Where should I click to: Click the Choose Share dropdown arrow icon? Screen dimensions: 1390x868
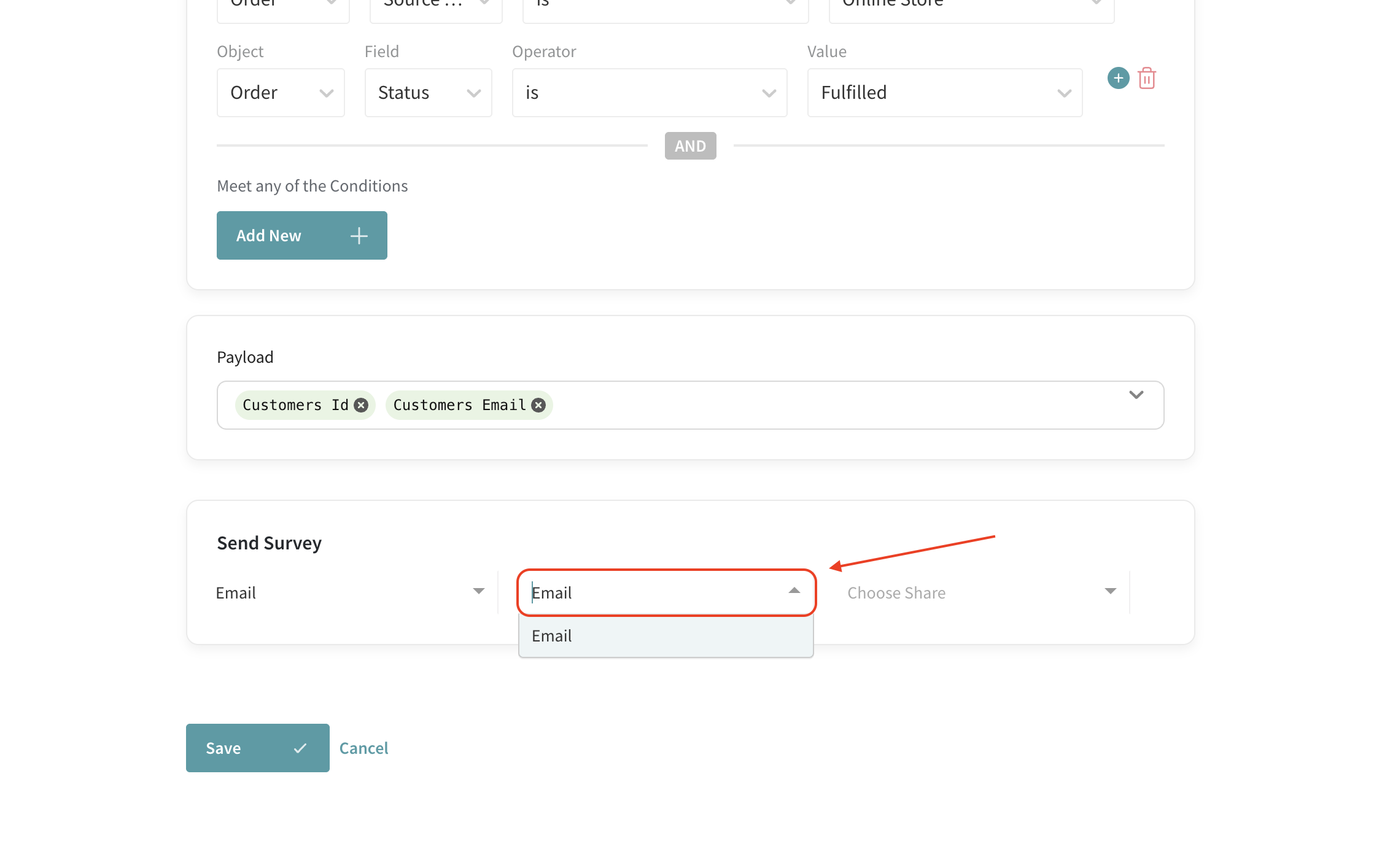[x=1110, y=591]
